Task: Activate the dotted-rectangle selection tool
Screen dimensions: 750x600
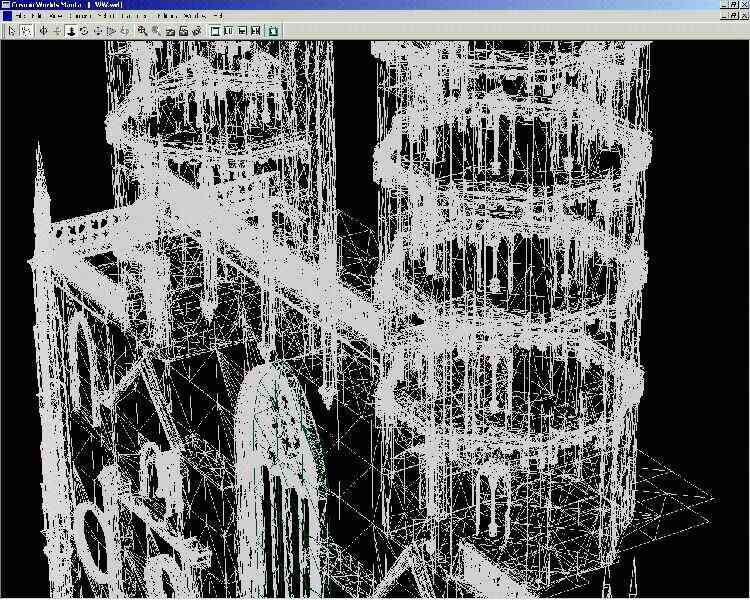Action: (x=26, y=31)
